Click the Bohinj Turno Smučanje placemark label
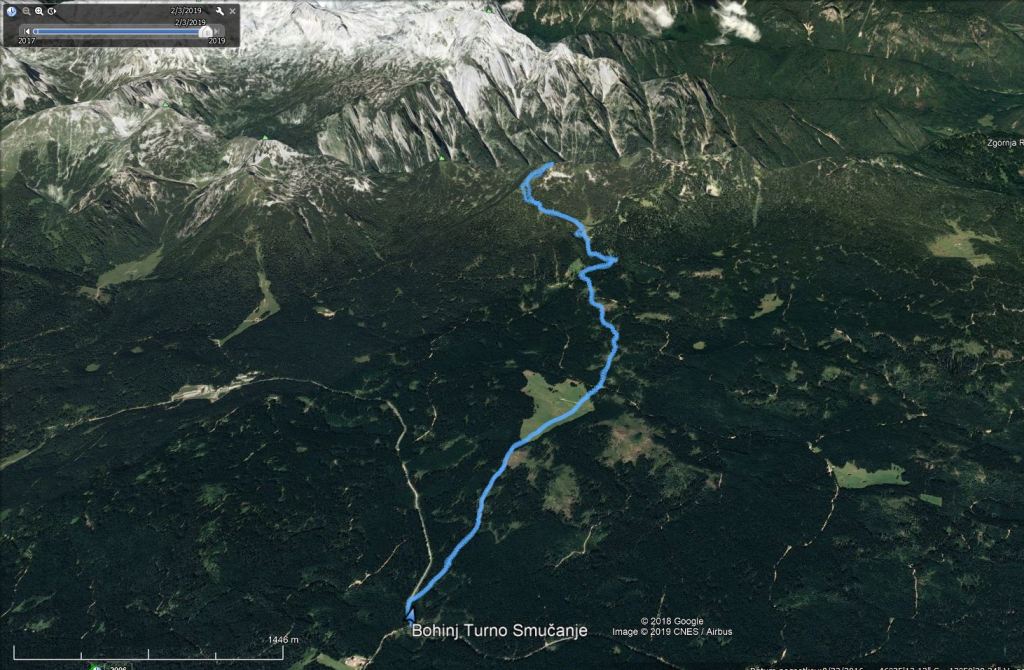Viewport: 1024px width, 670px height. (500, 630)
